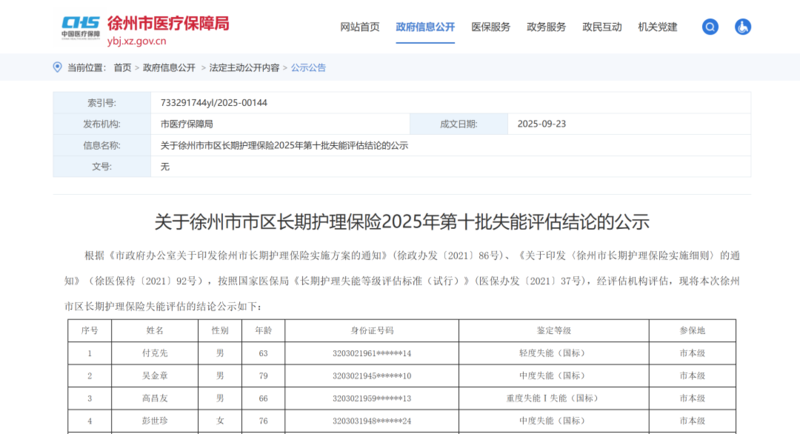This screenshot has height=434, width=800.
Task: Click the article's main headline
Action: pos(402,221)
